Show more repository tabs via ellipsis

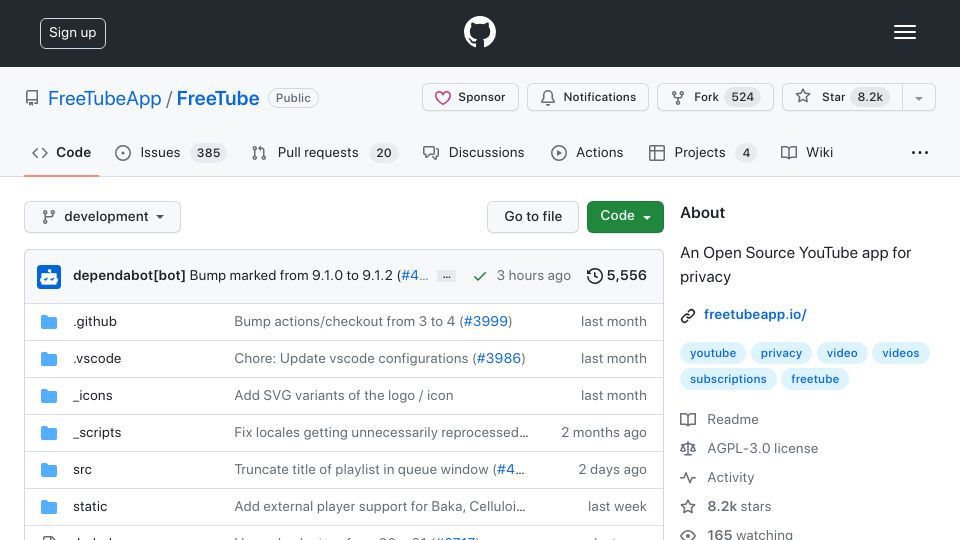point(920,152)
